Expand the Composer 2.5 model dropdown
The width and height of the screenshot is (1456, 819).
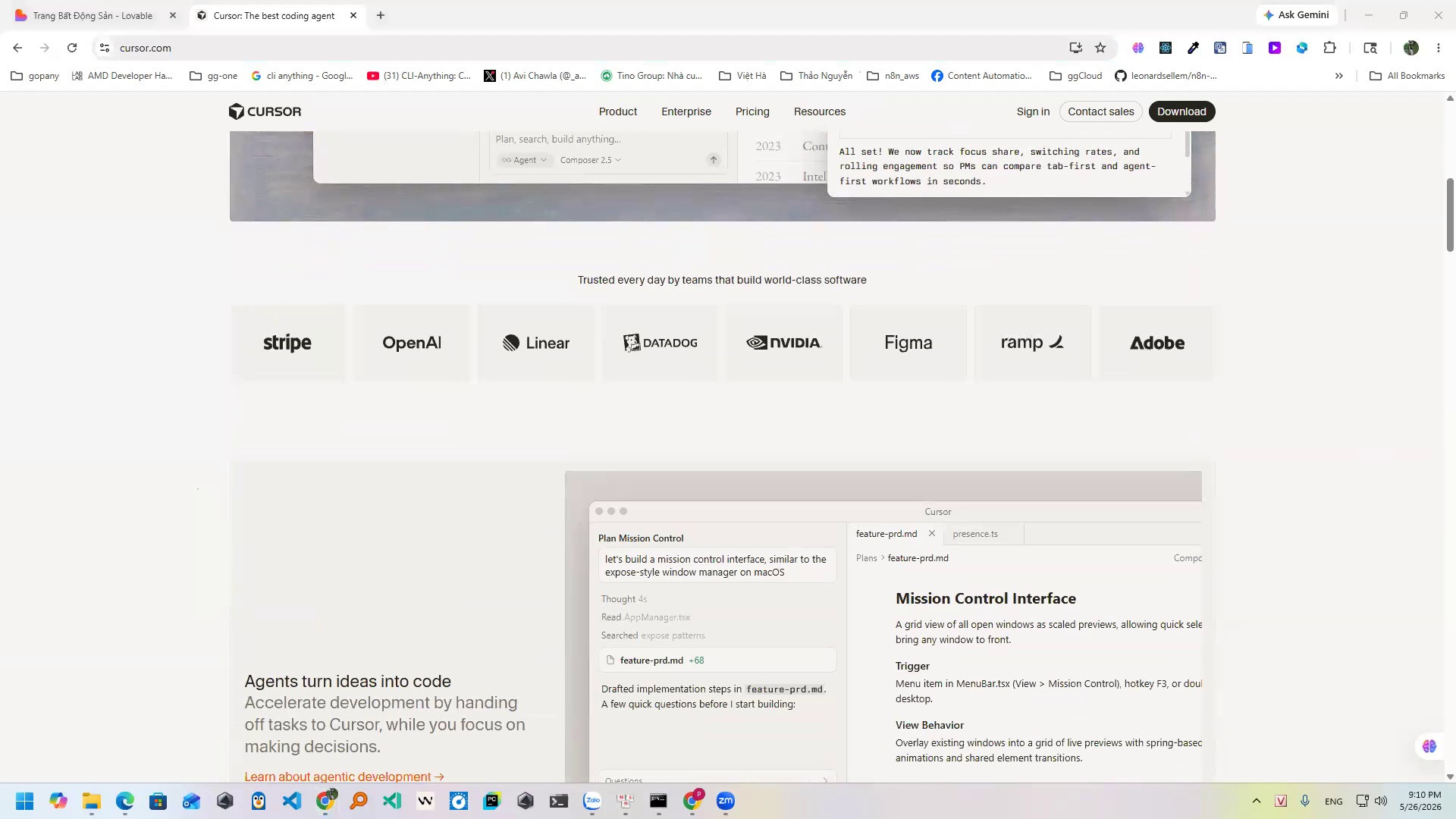(591, 160)
